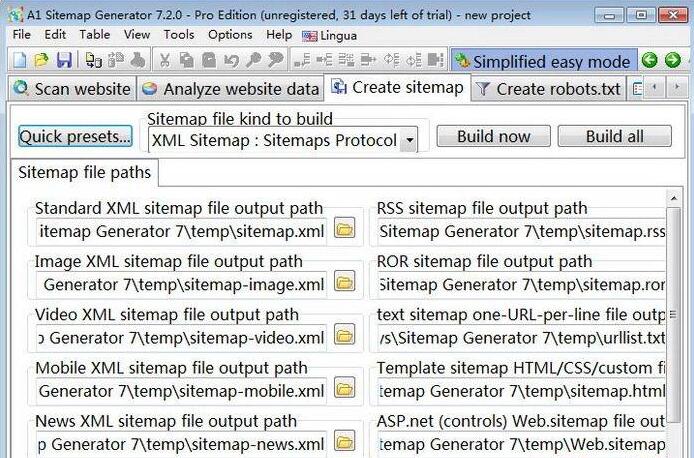Show earlier tabs with left tab arrow
The width and height of the screenshot is (694, 458).
(x=655, y=88)
